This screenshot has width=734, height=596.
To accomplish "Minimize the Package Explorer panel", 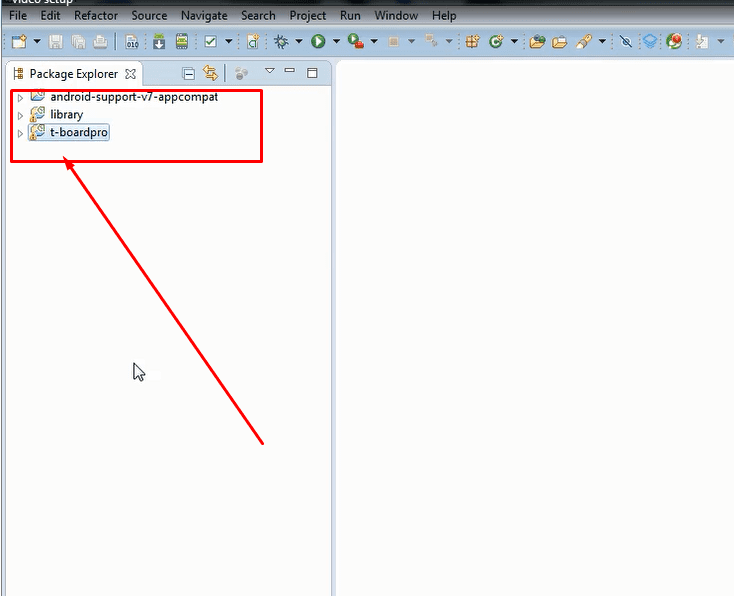I will (x=290, y=70).
